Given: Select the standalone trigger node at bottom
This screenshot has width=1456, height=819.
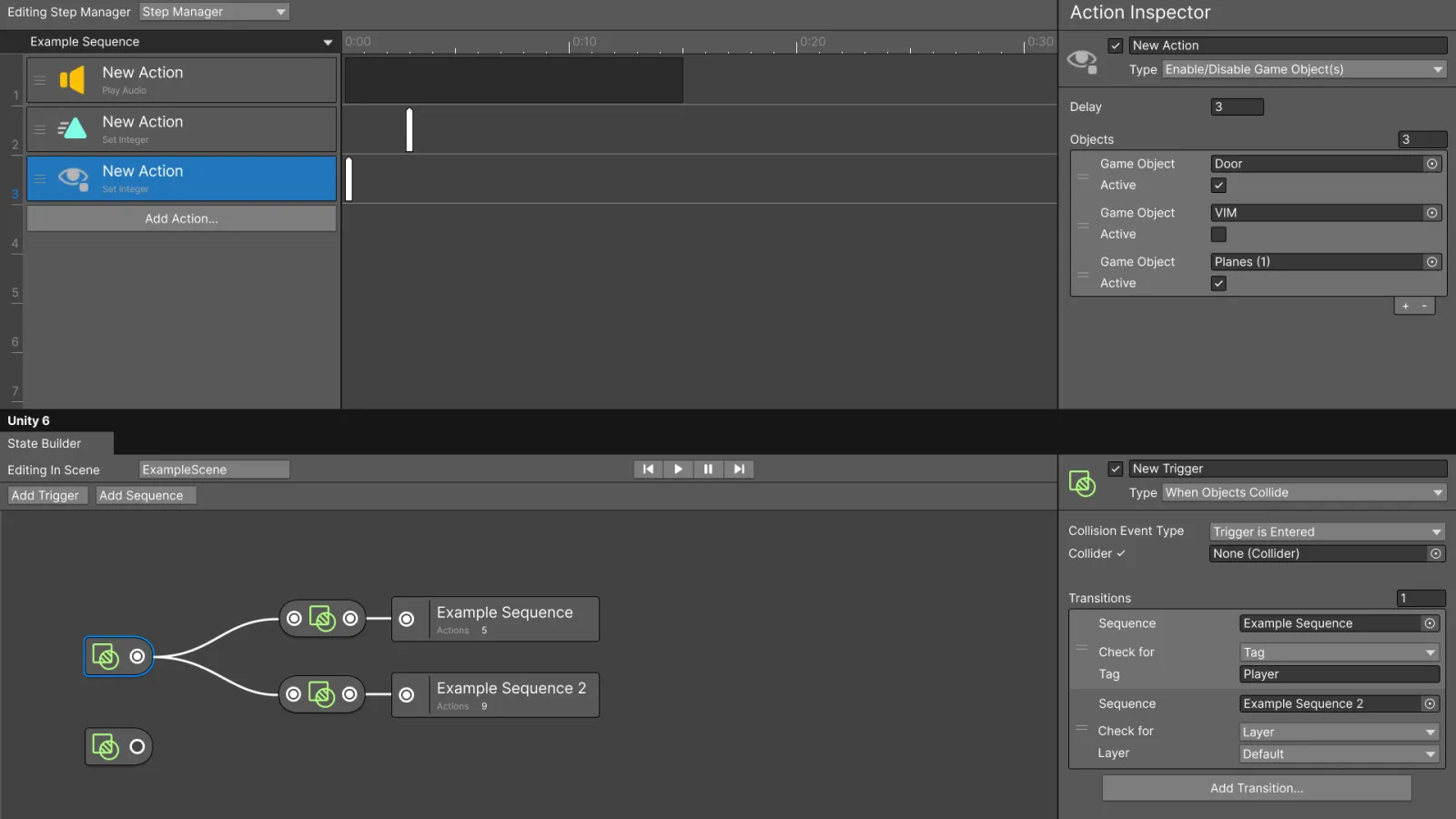Looking at the screenshot, I should tap(118, 747).
